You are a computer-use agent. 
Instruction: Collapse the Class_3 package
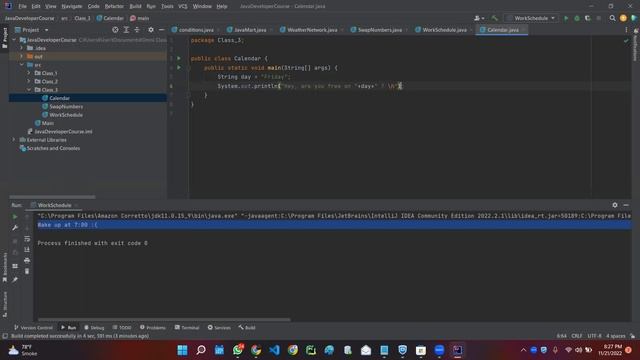29,89
